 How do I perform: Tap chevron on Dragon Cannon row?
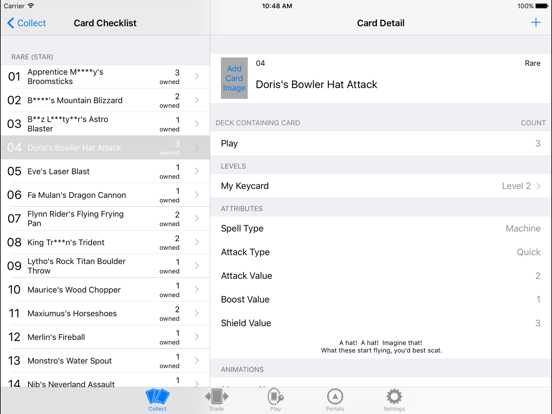[x=197, y=195]
